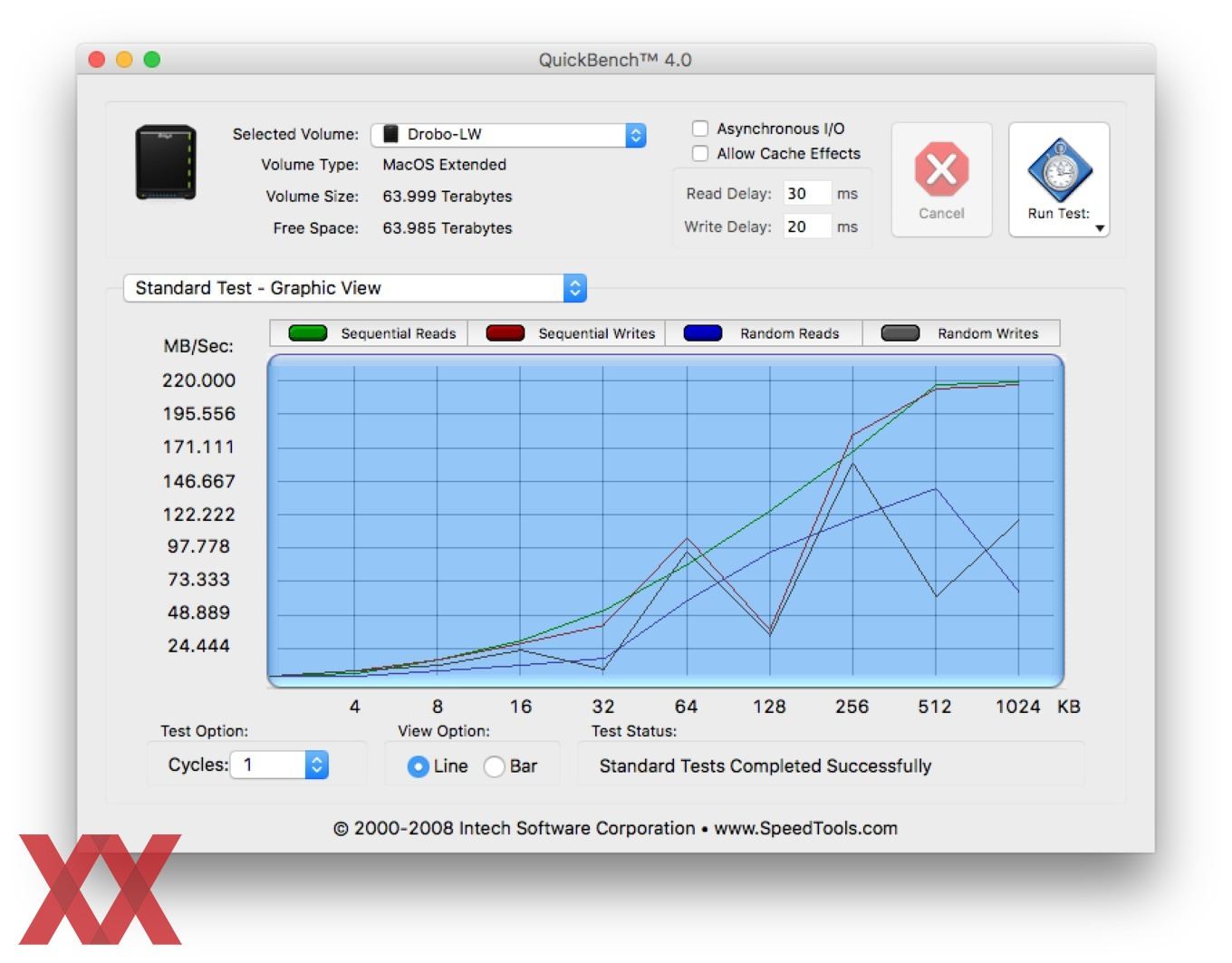Click the 220.000 MB/Sec axis label
This screenshot has width=1232, height=963.
198,380
